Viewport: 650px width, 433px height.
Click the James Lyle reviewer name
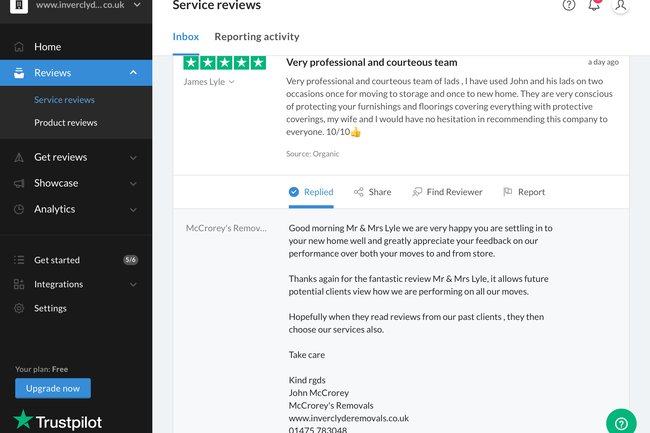click(x=204, y=82)
